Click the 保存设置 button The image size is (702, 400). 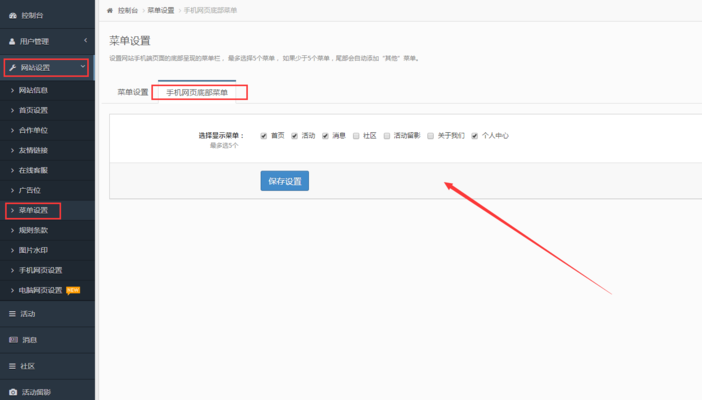(x=284, y=181)
